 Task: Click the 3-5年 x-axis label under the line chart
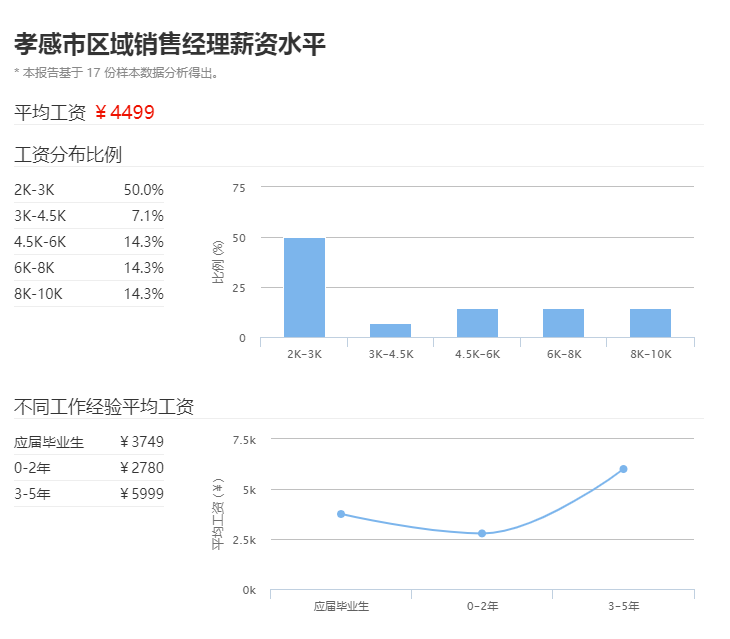click(623, 606)
